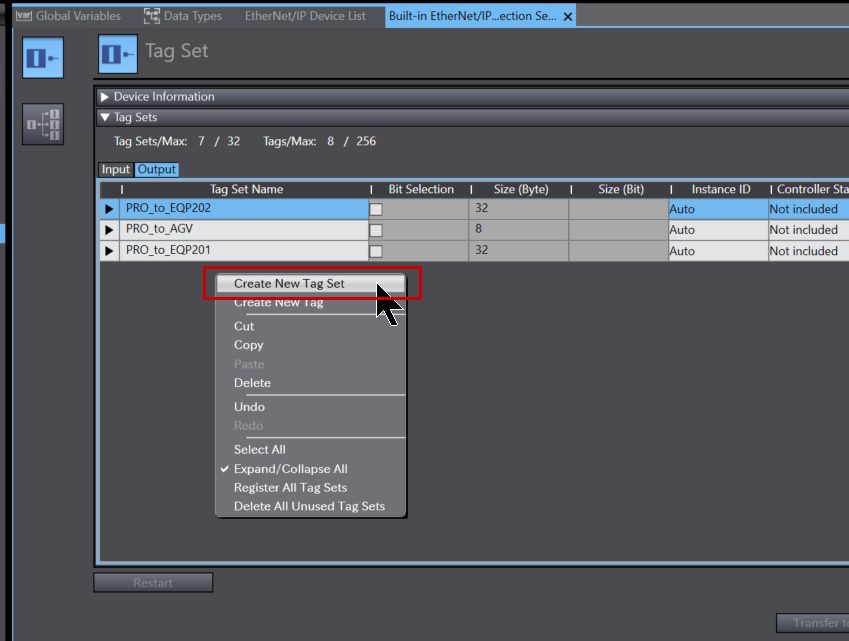Viewport: 849px width, 641px height.
Task: Expand the Device Information section
Action: click(105, 97)
